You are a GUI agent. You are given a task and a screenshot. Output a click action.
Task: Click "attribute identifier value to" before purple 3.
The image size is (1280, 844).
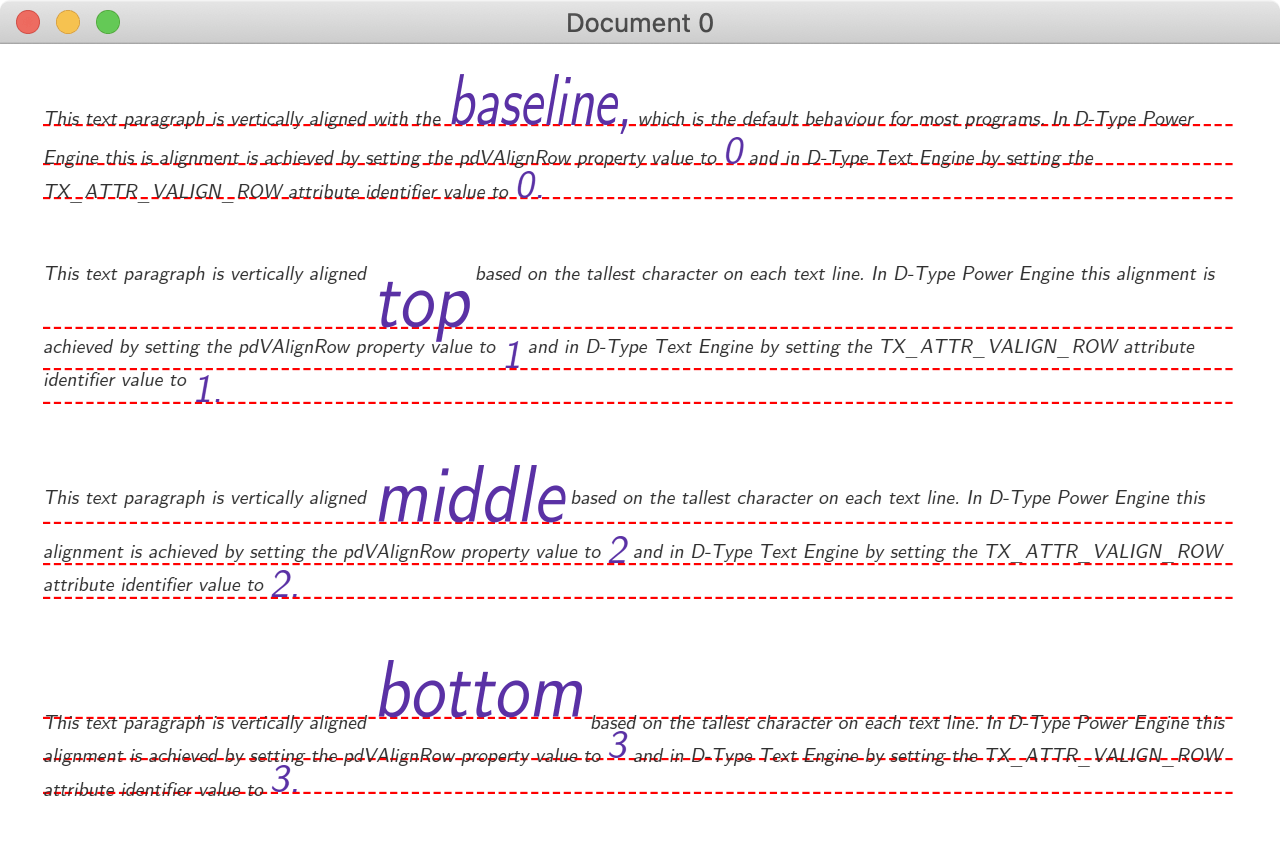coord(154,790)
